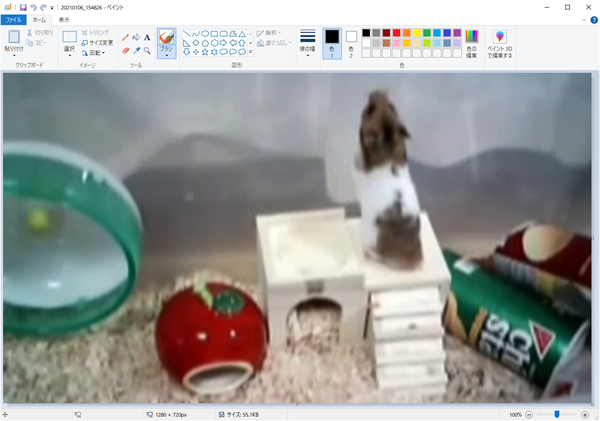The height and width of the screenshot is (421, 600).
Task: Switch to the Home (ホーム) tab
Action: pos(39,20)
